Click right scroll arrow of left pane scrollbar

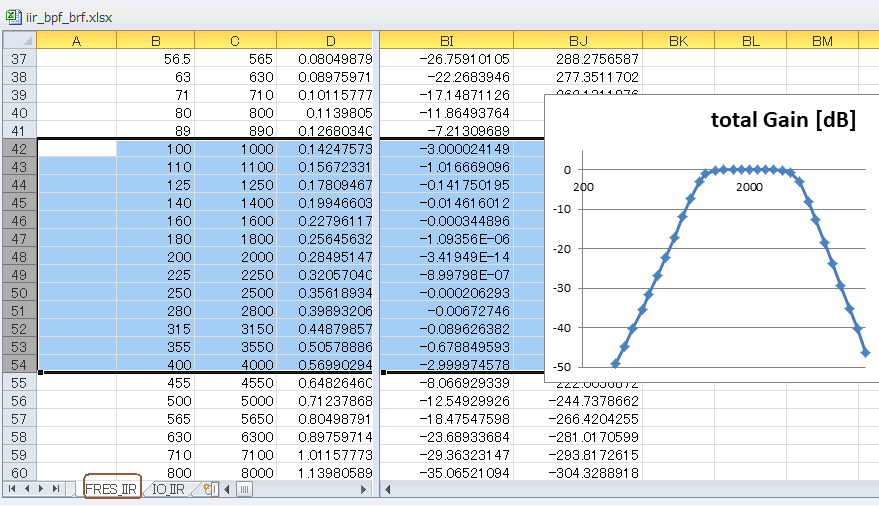point(363,489)
